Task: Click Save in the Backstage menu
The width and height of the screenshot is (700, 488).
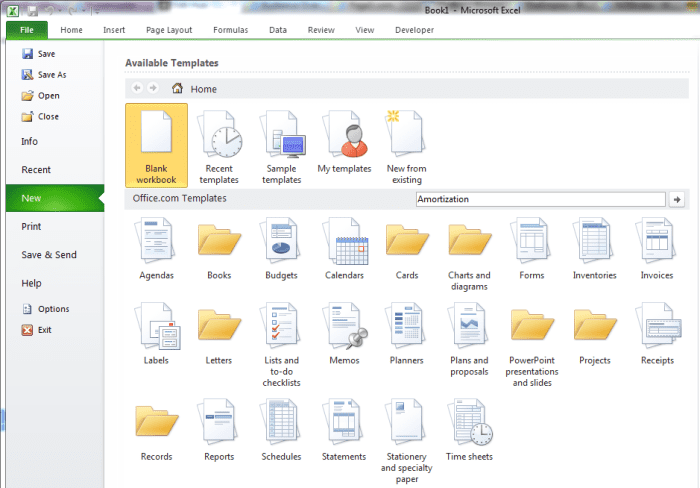Action: point(39,54)
